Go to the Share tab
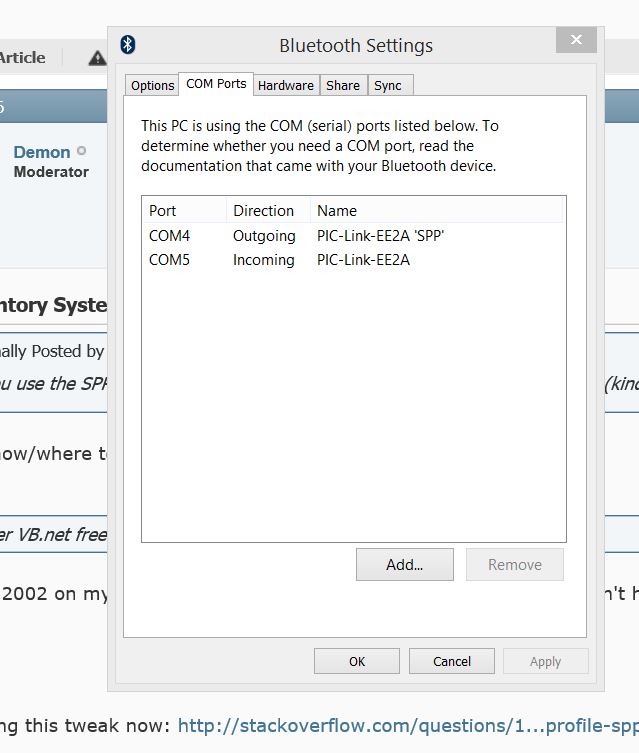This screenshot has width=639, height=753. (343, 86)
